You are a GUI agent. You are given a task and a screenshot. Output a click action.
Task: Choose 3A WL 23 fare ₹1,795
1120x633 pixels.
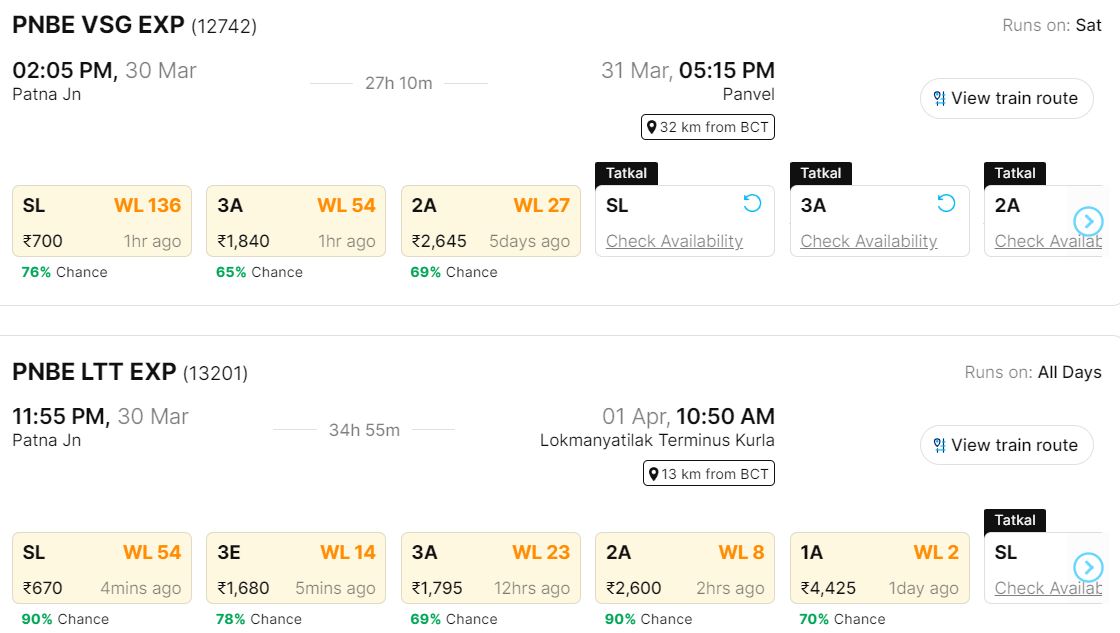point(490,568)
